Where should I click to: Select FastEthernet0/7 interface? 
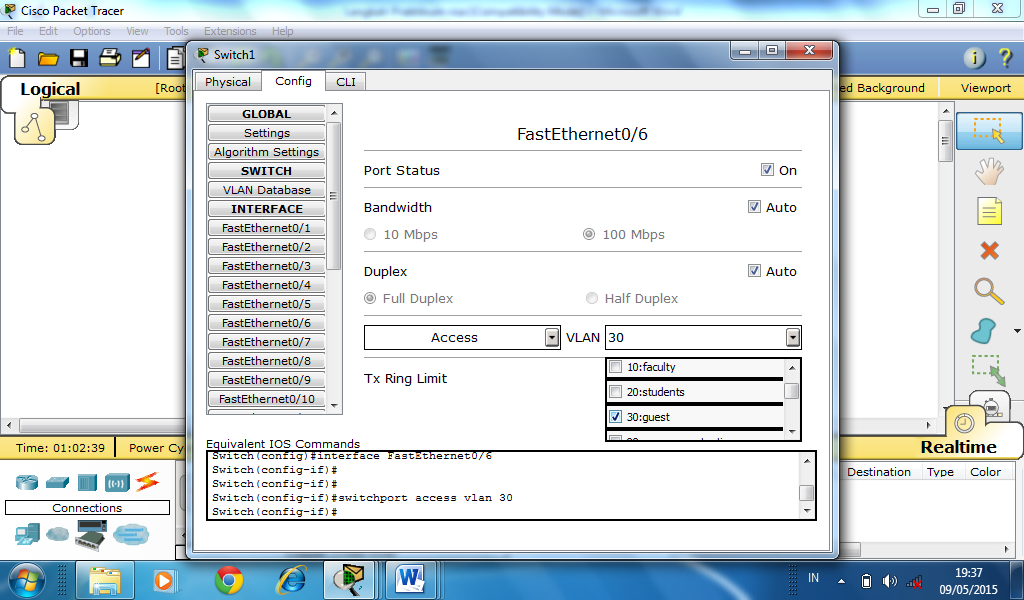coord(266,341)
